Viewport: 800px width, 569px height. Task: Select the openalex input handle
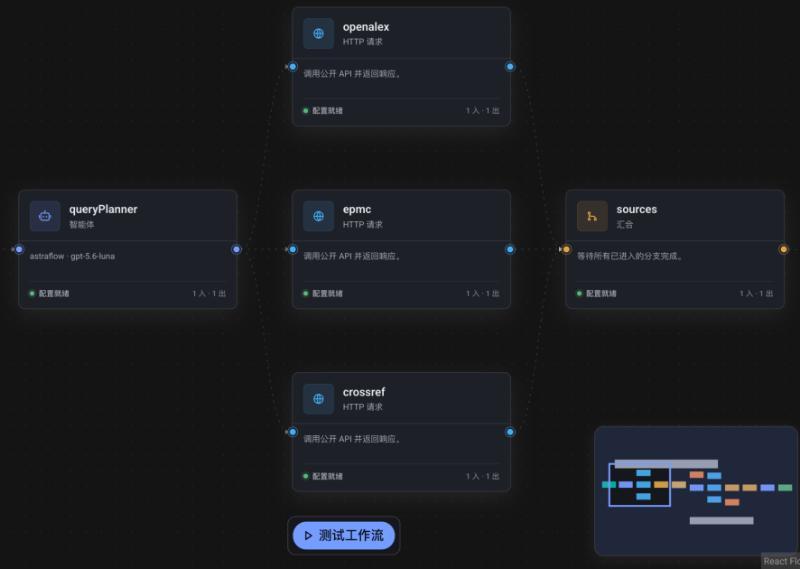coord(292,66)
